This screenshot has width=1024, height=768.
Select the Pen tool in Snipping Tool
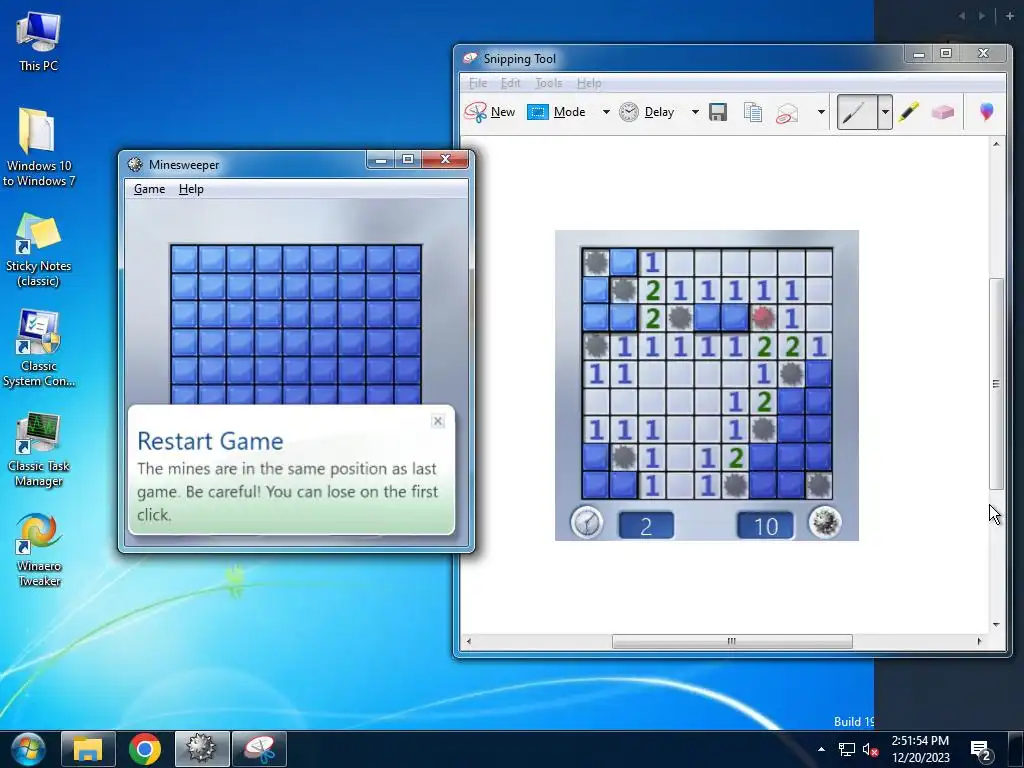[x=856, y=112]
